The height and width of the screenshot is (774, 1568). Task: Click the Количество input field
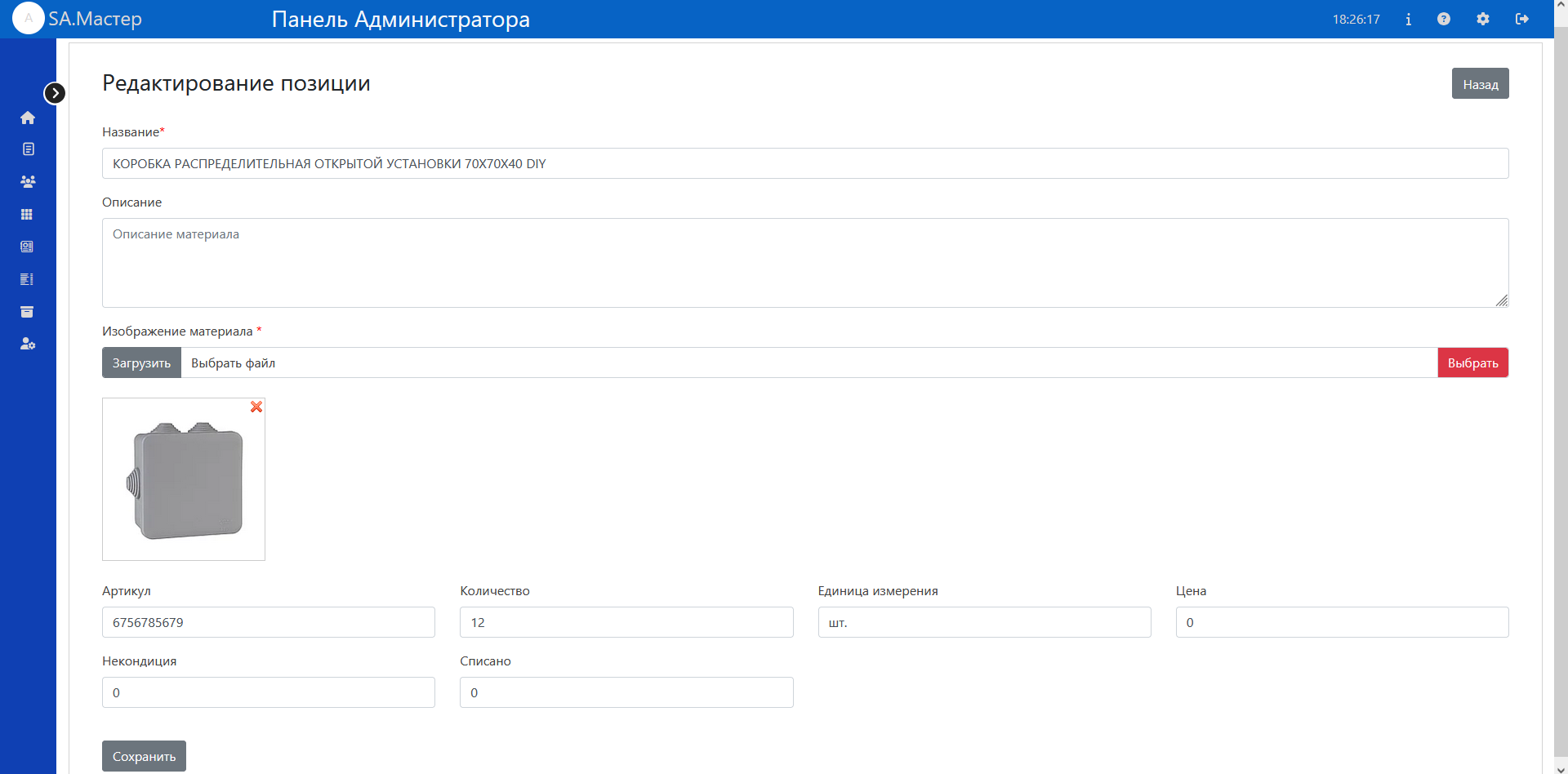[x=626, y=622]
